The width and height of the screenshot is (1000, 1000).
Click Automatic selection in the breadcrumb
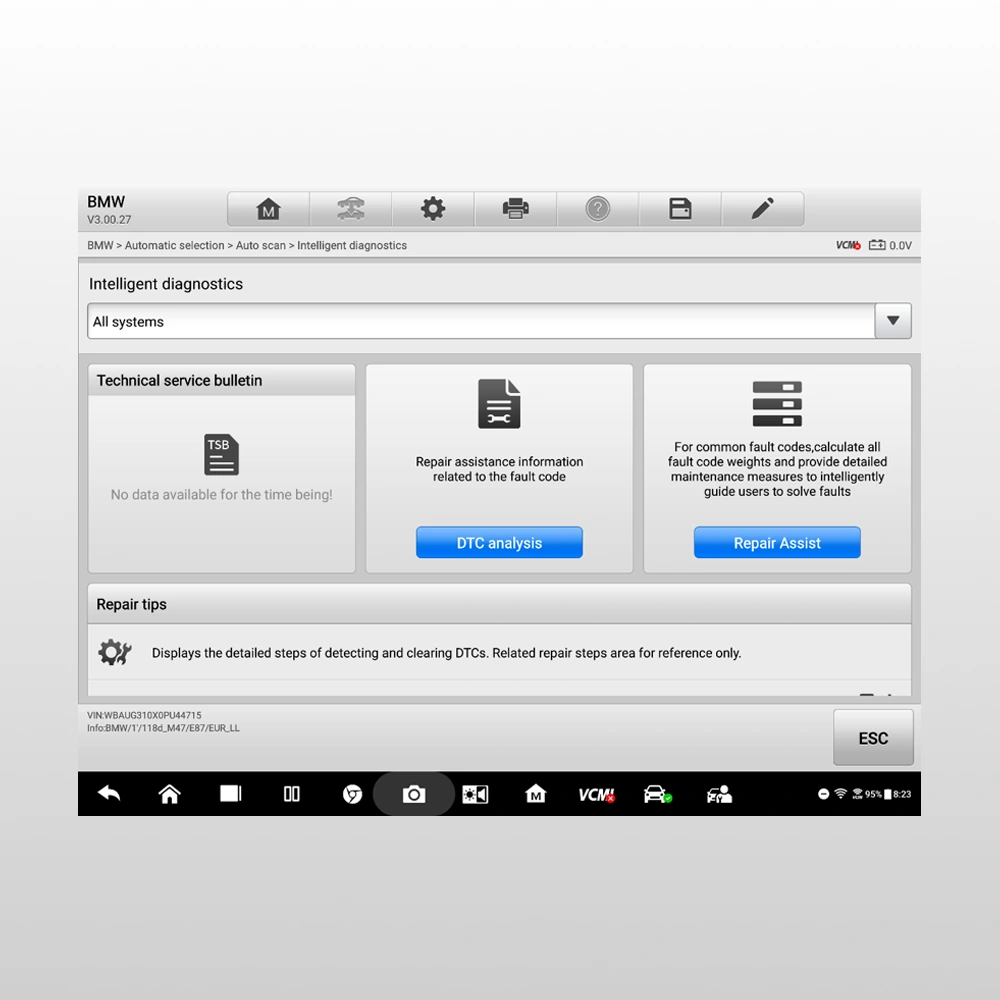pos(174,245)
